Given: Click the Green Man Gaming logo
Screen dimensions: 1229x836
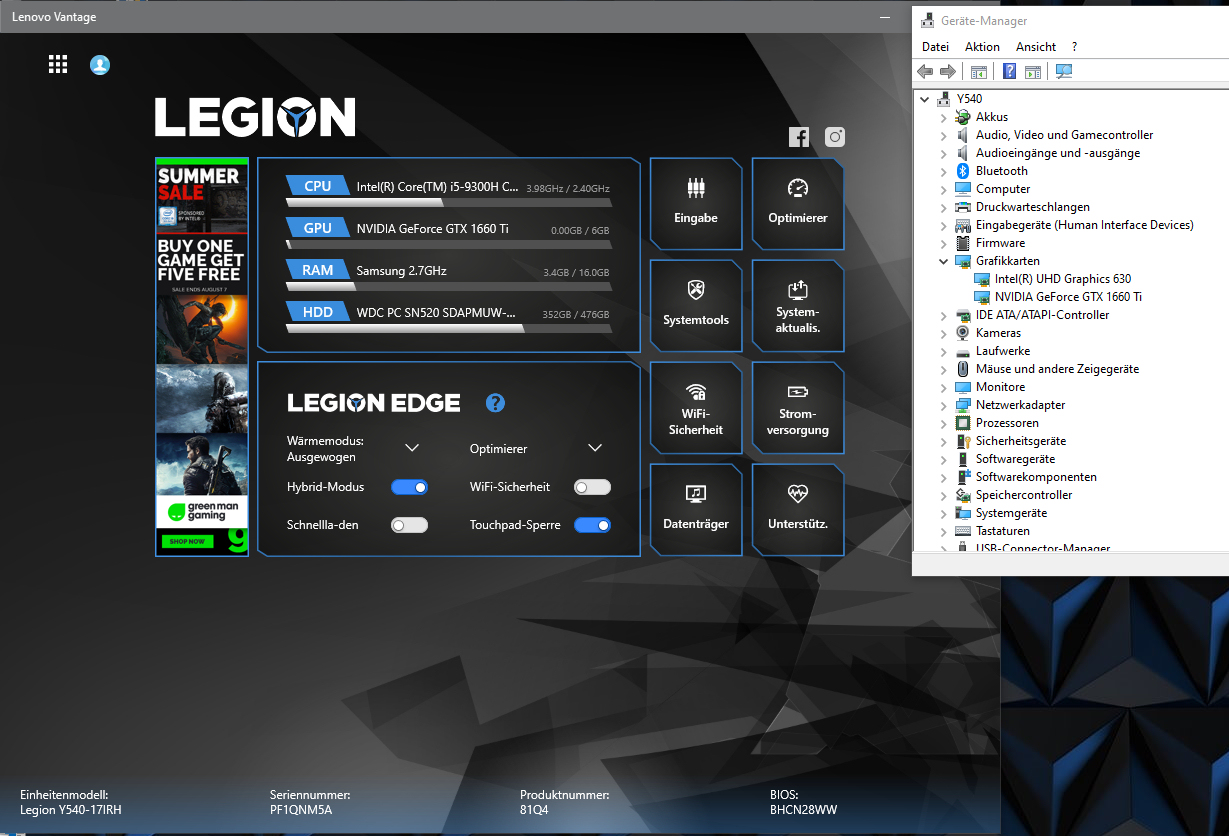Looking at the screenshot, I should point(202,512).
